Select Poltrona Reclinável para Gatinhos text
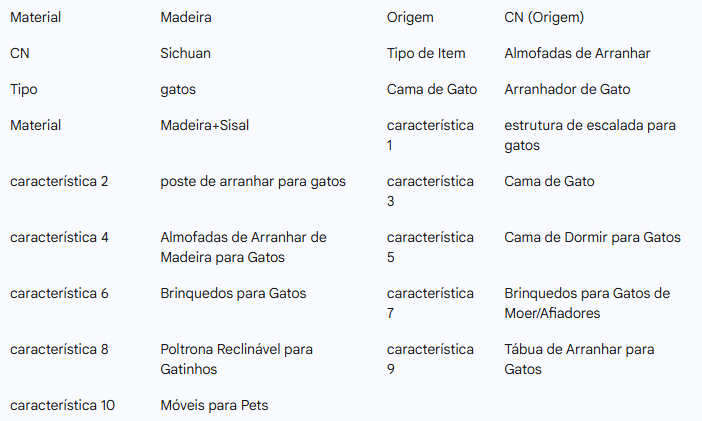The height and width of the screenshot is (421, 702). point(236,359)
